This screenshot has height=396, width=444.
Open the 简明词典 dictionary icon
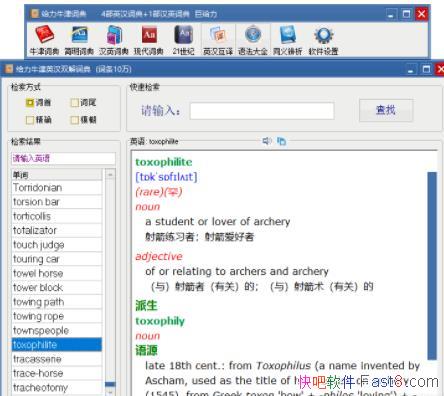(79, 40)
